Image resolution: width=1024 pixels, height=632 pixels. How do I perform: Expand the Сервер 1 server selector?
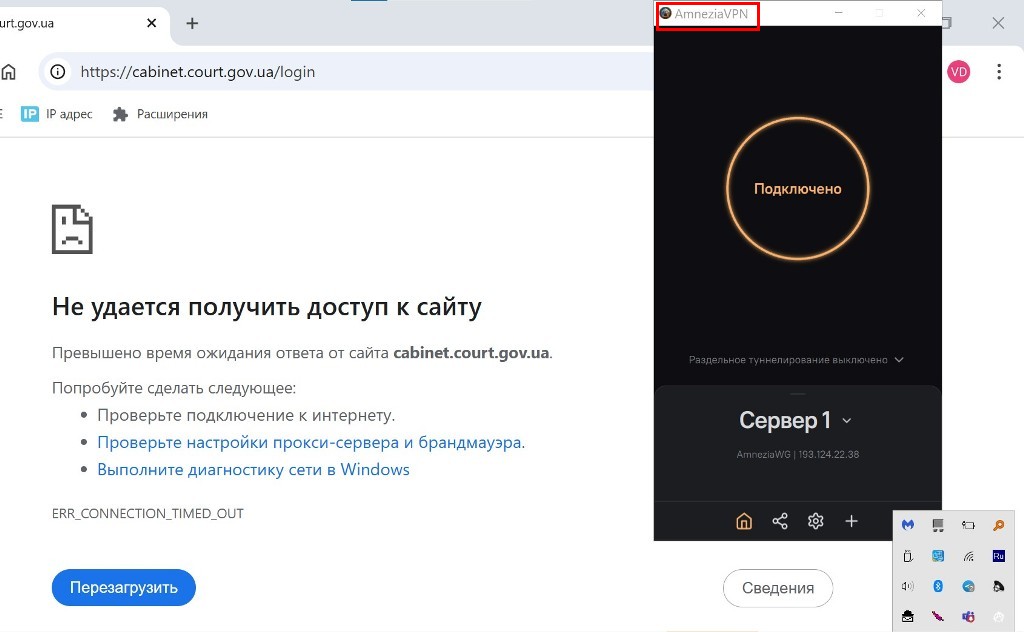click(796, 421)
